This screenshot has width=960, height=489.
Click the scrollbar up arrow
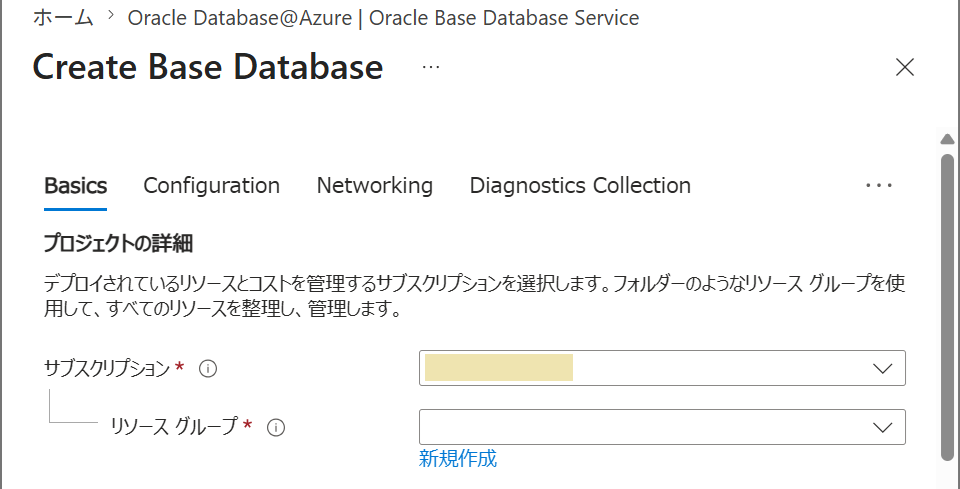click(x=947, y=139)
